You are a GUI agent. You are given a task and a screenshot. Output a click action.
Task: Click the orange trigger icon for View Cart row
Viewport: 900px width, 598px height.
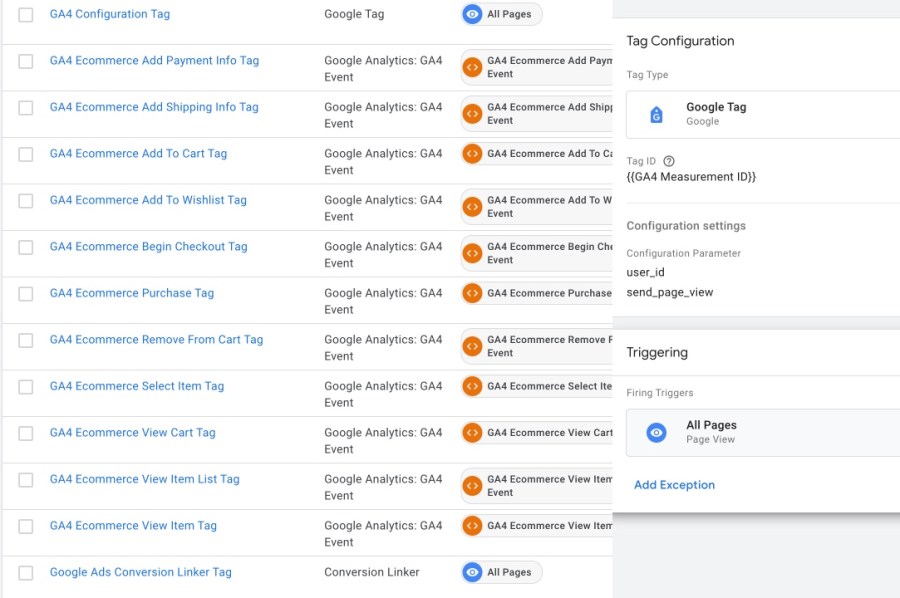(x=472, y=433)
